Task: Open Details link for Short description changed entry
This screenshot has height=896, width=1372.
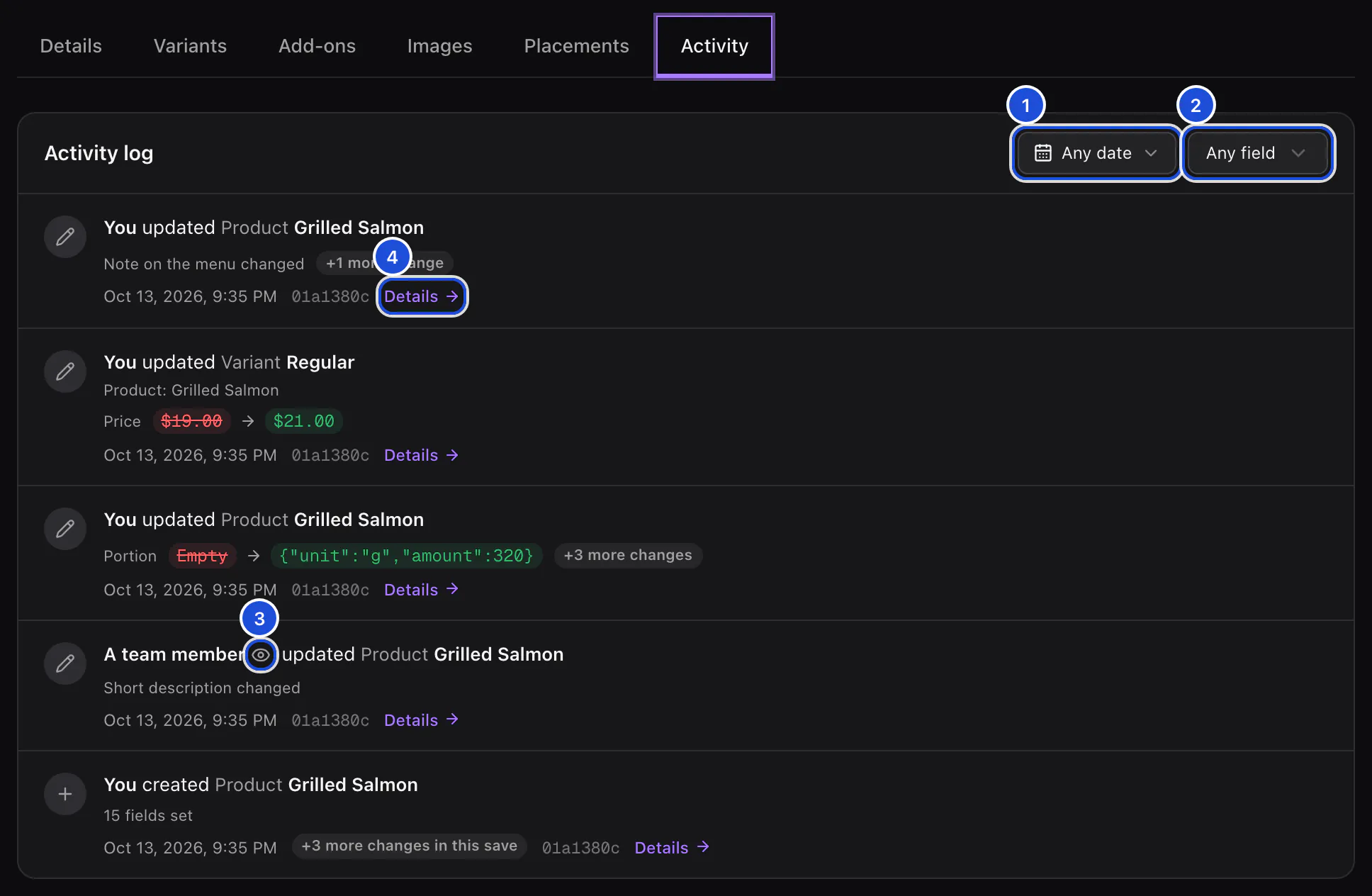Action: click(421, 720)
